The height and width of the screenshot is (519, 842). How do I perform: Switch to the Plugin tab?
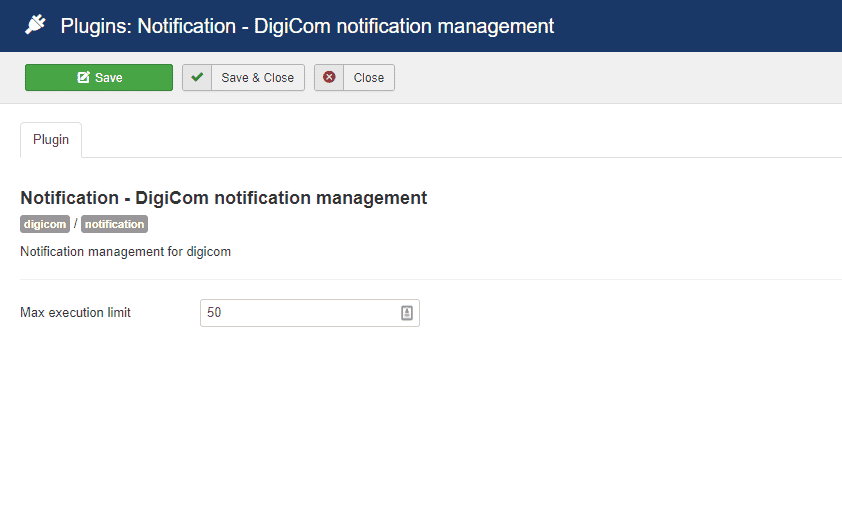click(51, 140)
